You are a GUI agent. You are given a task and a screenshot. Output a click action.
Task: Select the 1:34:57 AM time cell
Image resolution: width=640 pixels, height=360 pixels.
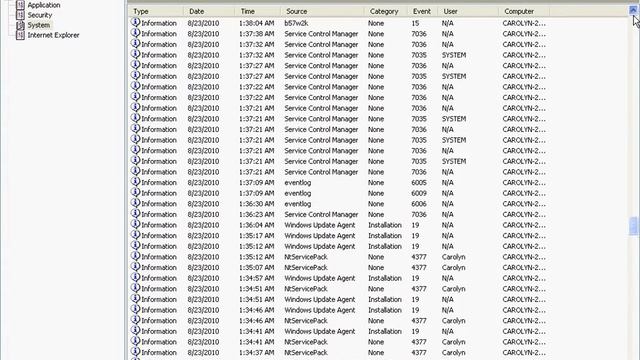pyautogui.click(x=256, y=278)
